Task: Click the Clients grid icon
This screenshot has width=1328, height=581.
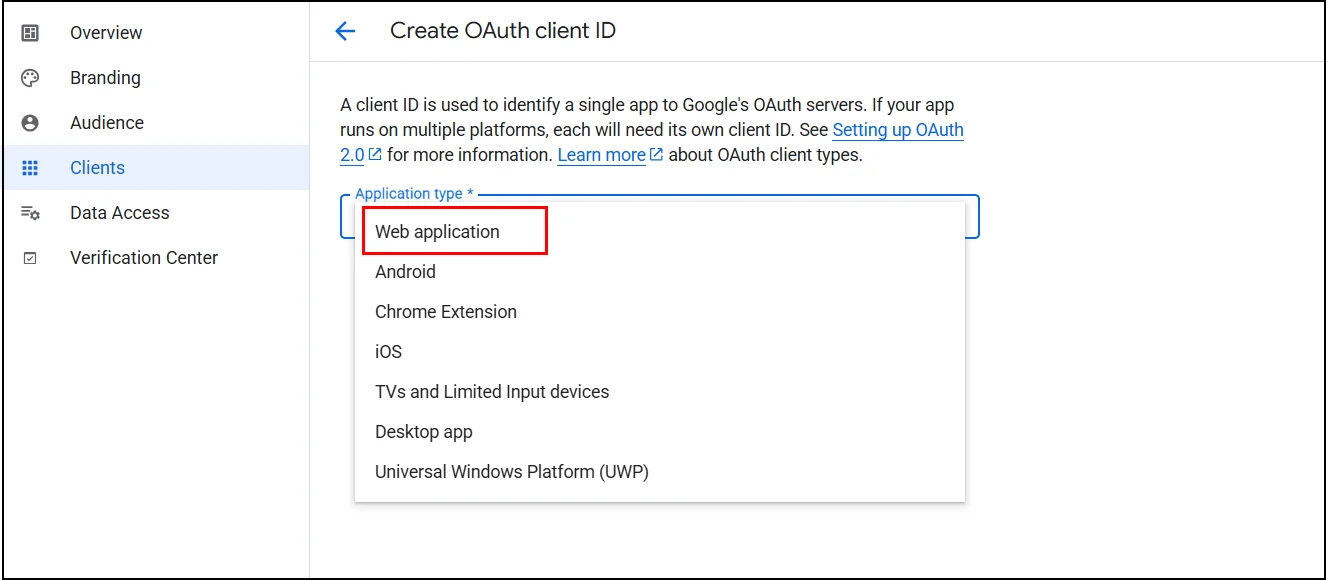Action: pyautogui.click(x=30, y=168)
